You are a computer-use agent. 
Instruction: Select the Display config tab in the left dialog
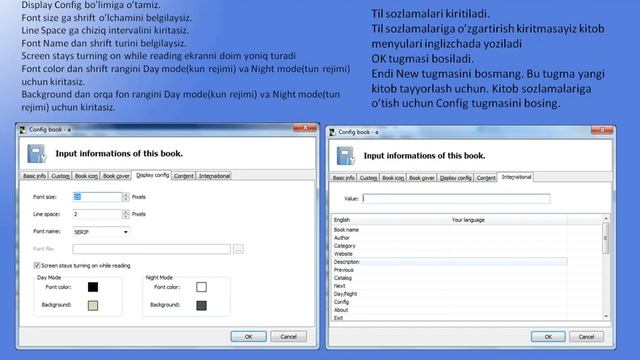(x=152, y=175)
